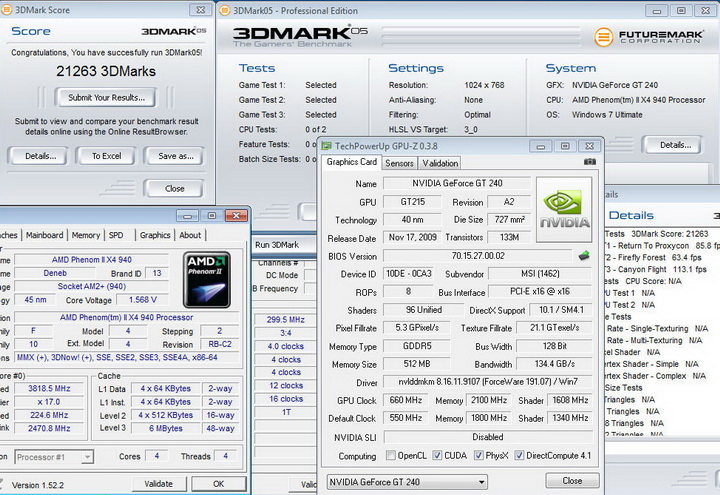720x495 pixels.
Task: Click the Memory Type GDDR5 field
Action: click(416, 346)
